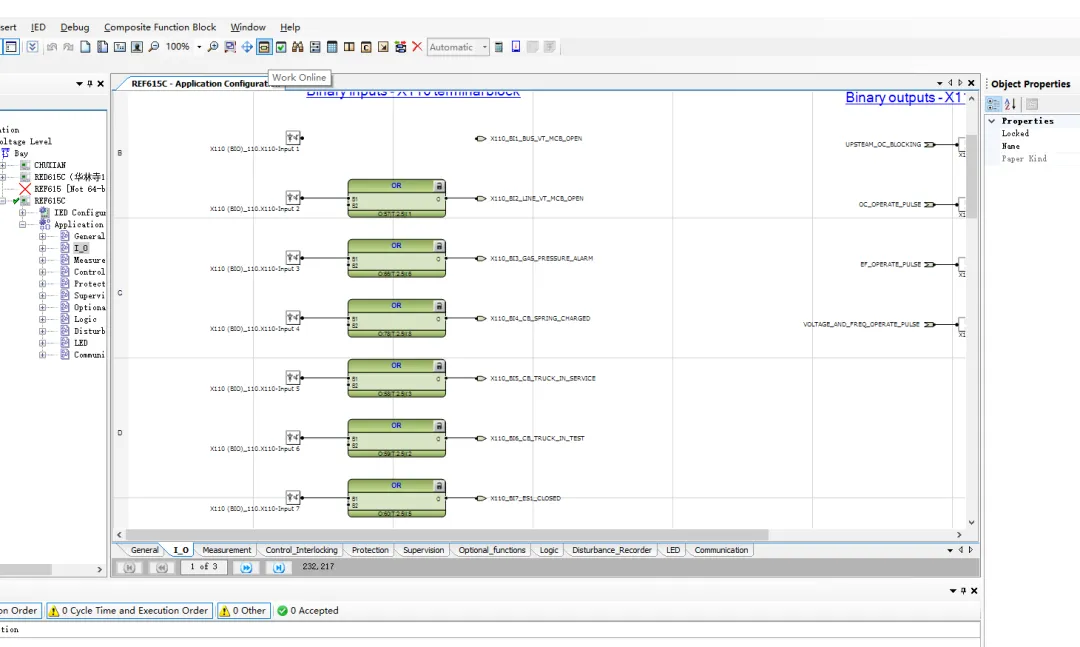Click the validate green checkmark toolbar icon

coord(281,47)
